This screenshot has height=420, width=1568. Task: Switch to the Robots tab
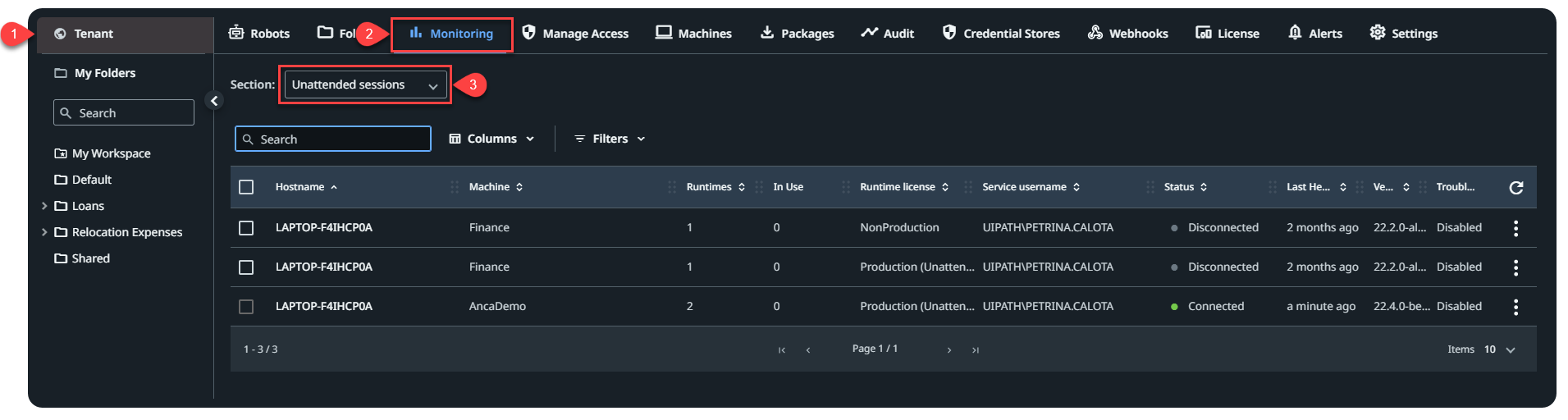[259, 34]
